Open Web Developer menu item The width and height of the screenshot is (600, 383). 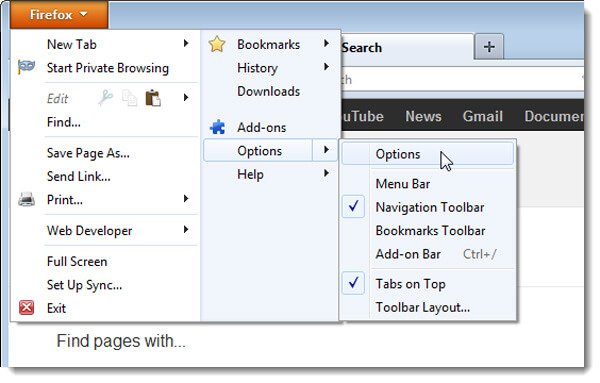89,231
